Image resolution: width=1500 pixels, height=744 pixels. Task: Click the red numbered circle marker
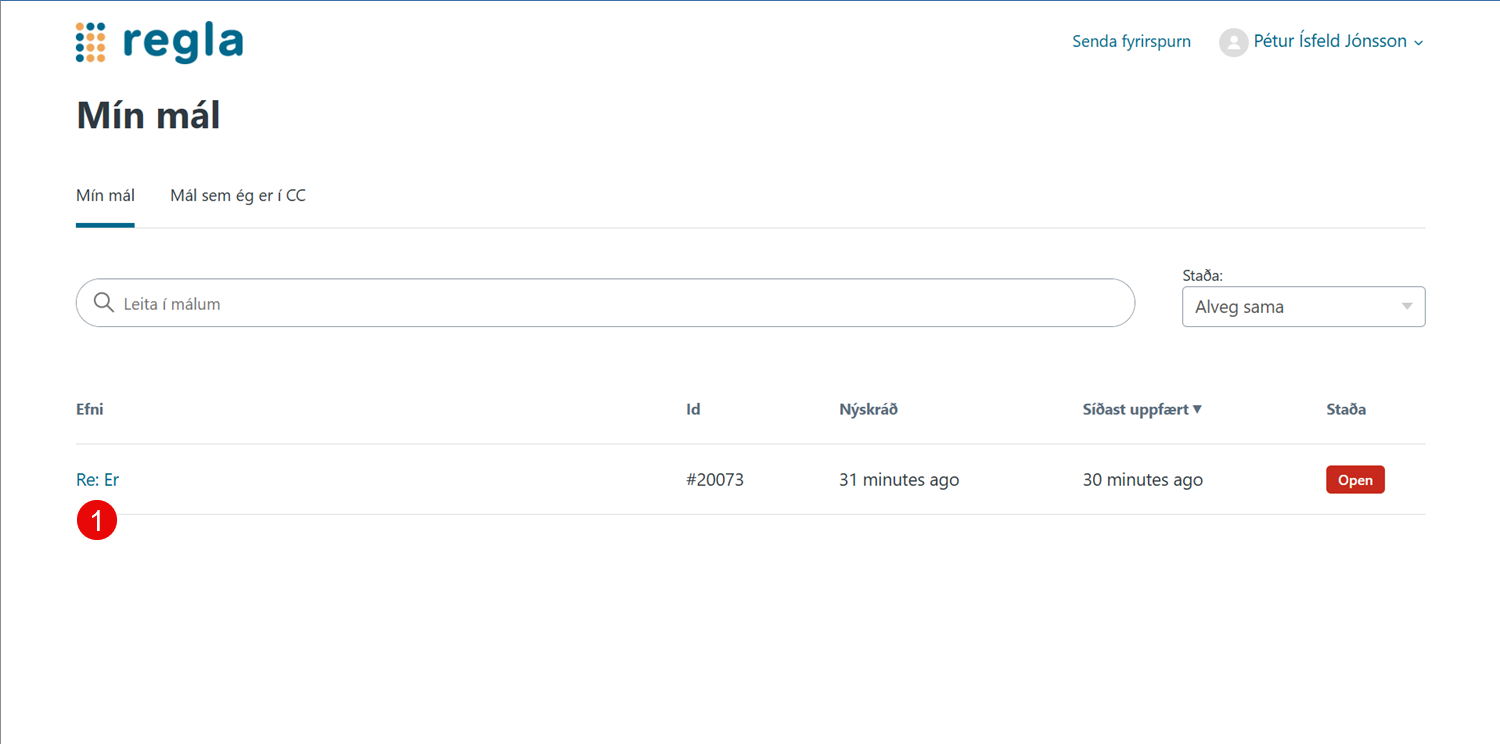tap(97, 520)
